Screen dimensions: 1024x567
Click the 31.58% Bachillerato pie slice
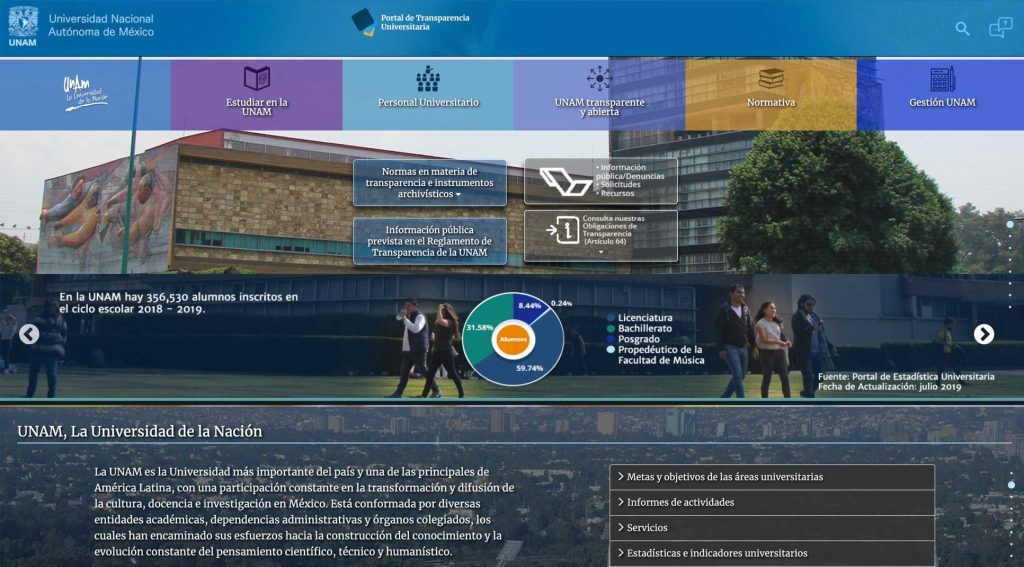click(x=481, y=330)
